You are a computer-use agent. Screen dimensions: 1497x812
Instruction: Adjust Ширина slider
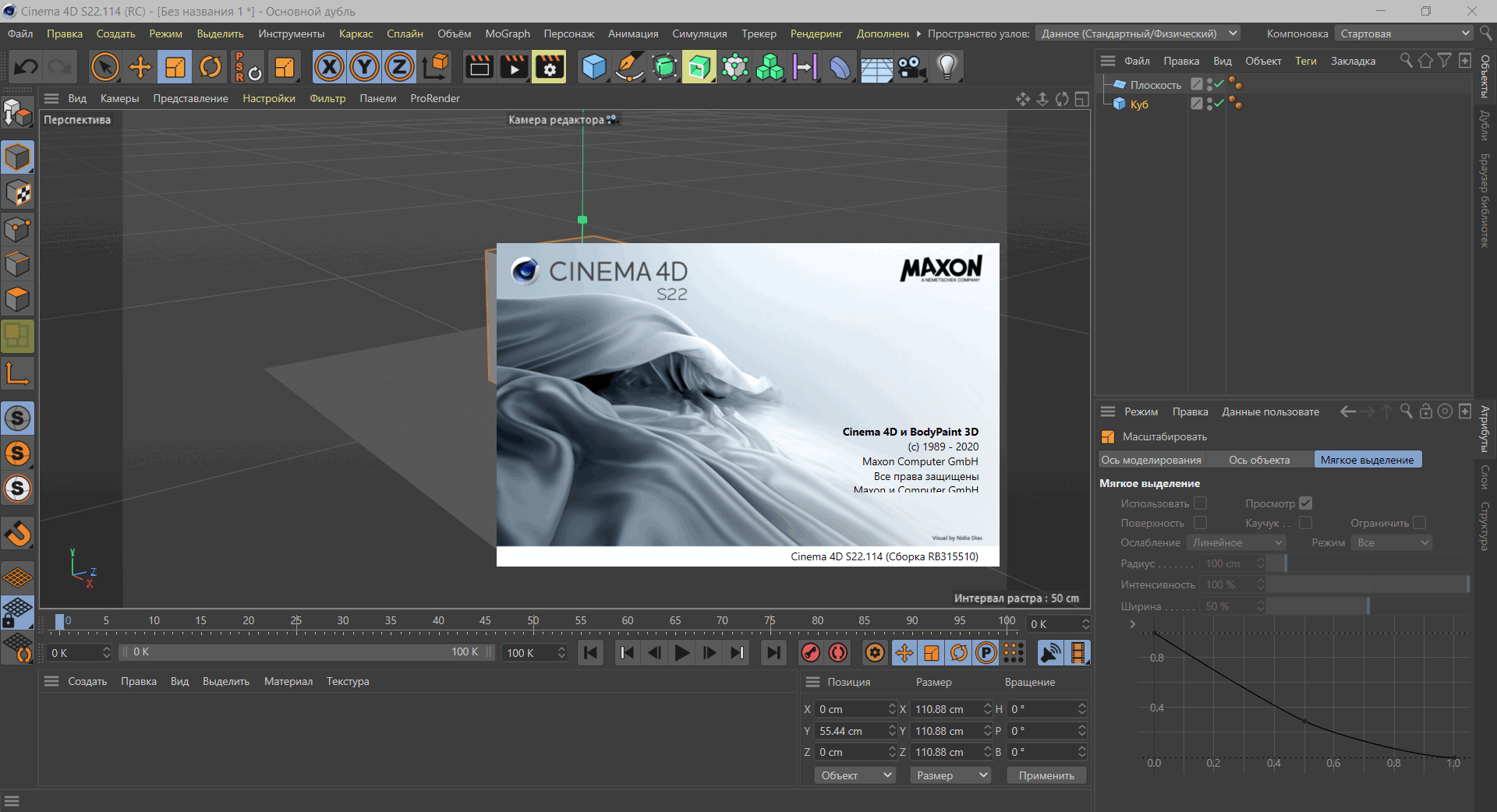tap(1368, 606)
